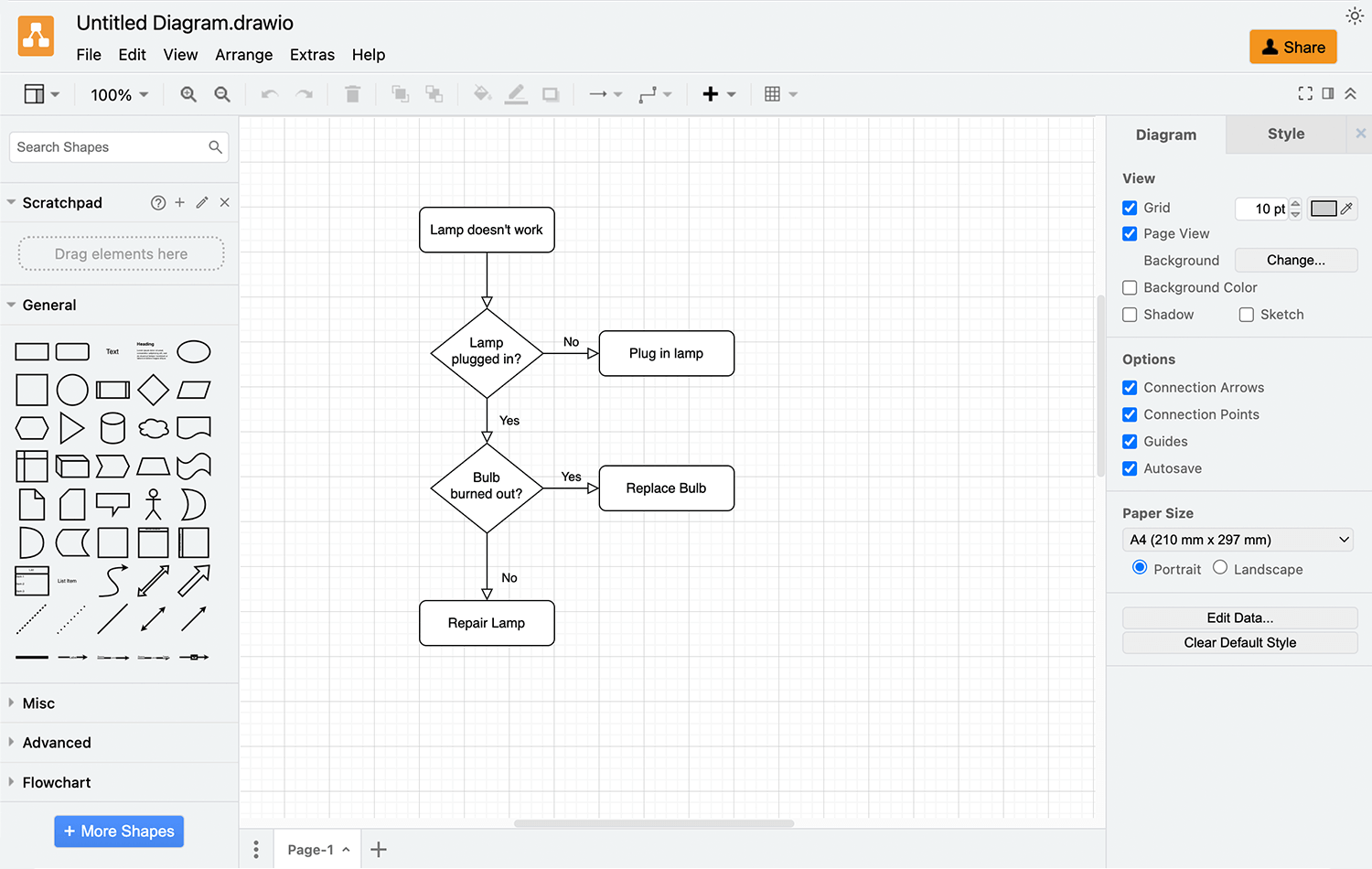
Task: Click the Scratchpad add plus icon
Action: [180, 202]
